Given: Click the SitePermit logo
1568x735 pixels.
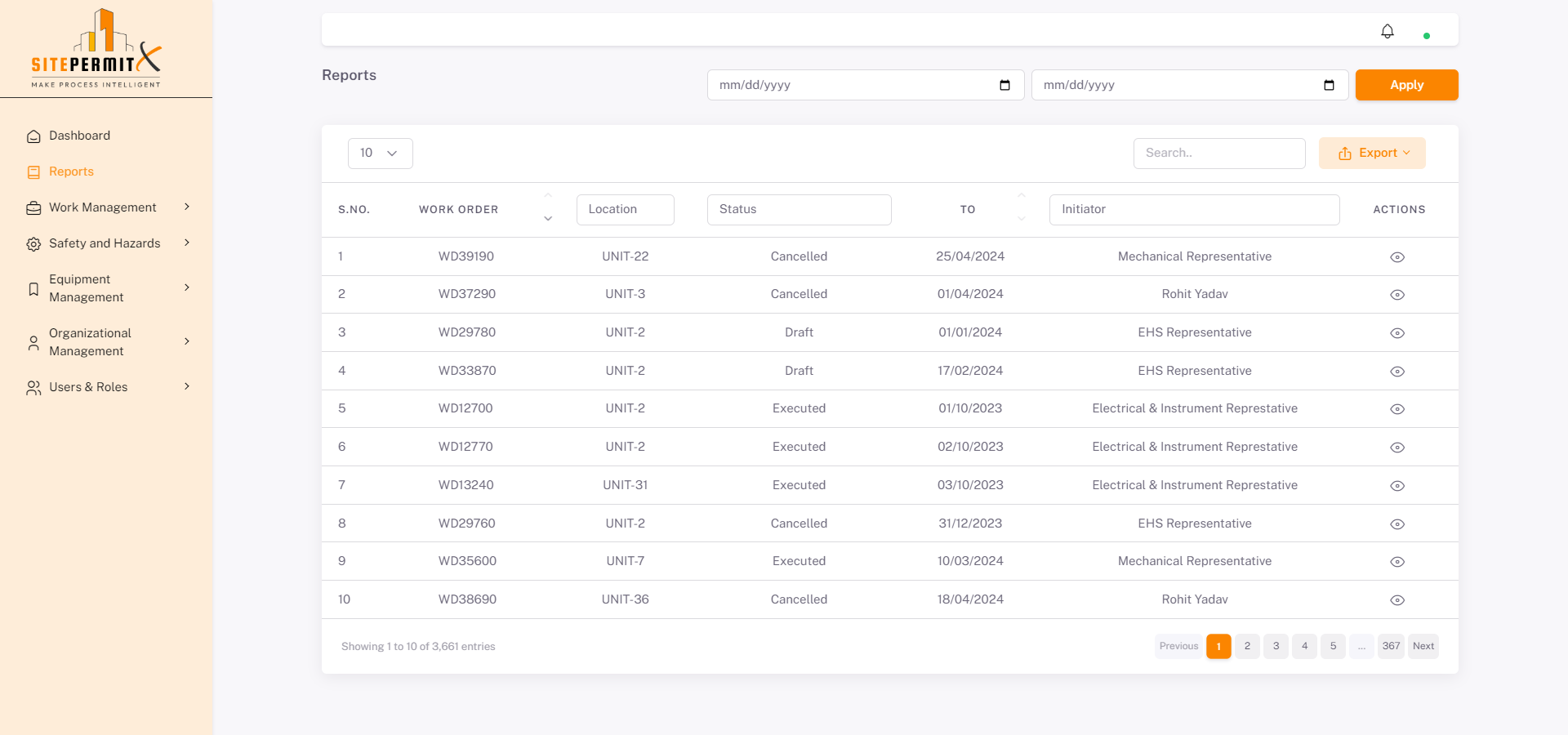Looking at the screenshot, I should point(96,49).
